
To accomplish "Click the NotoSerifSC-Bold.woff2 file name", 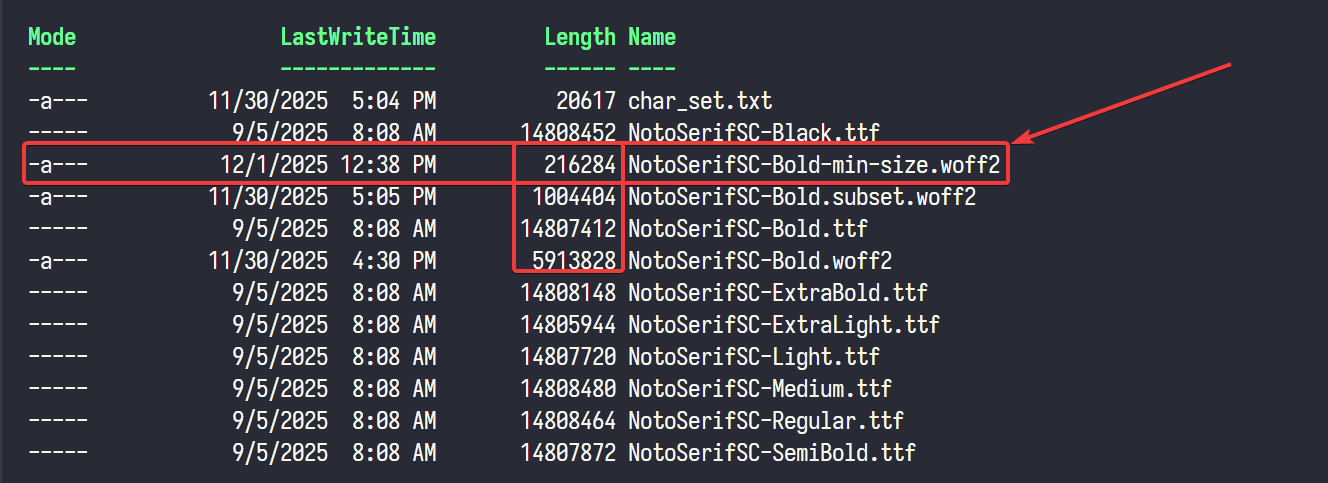I will tap(760, 261).
